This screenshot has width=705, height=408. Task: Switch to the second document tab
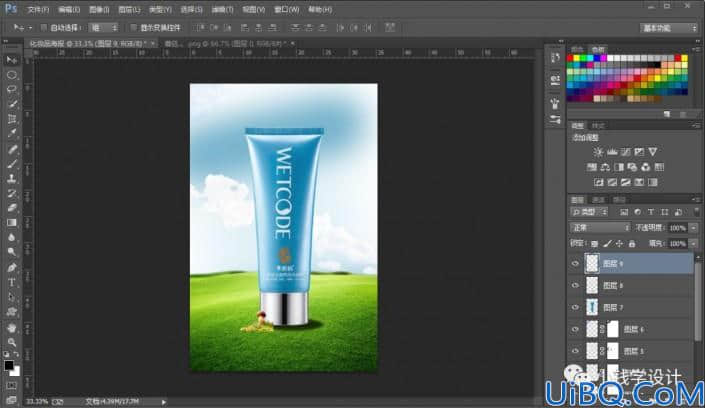[x=228, y=44]
